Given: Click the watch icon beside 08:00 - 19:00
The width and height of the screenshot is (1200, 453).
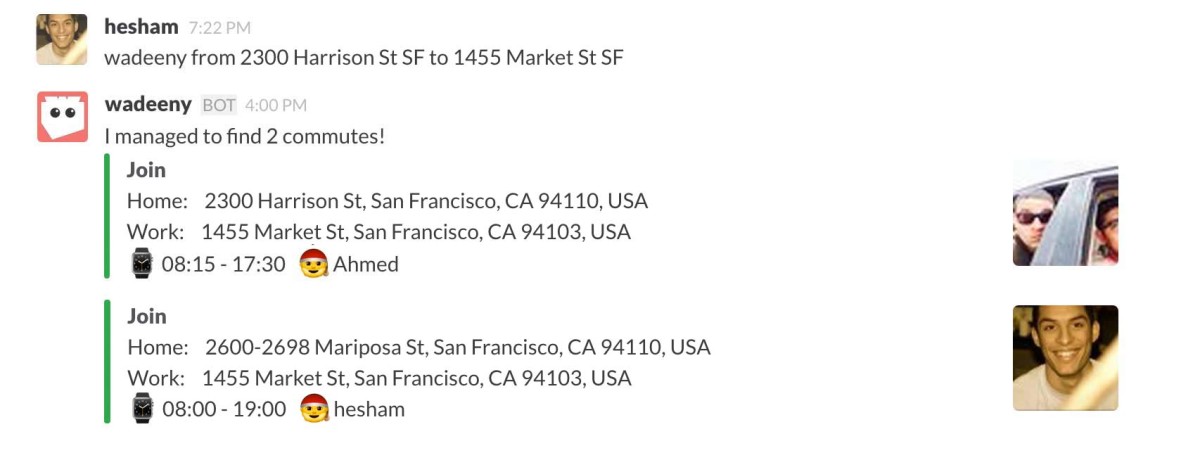Looking at the screenshot, I should tap(142, 408).
